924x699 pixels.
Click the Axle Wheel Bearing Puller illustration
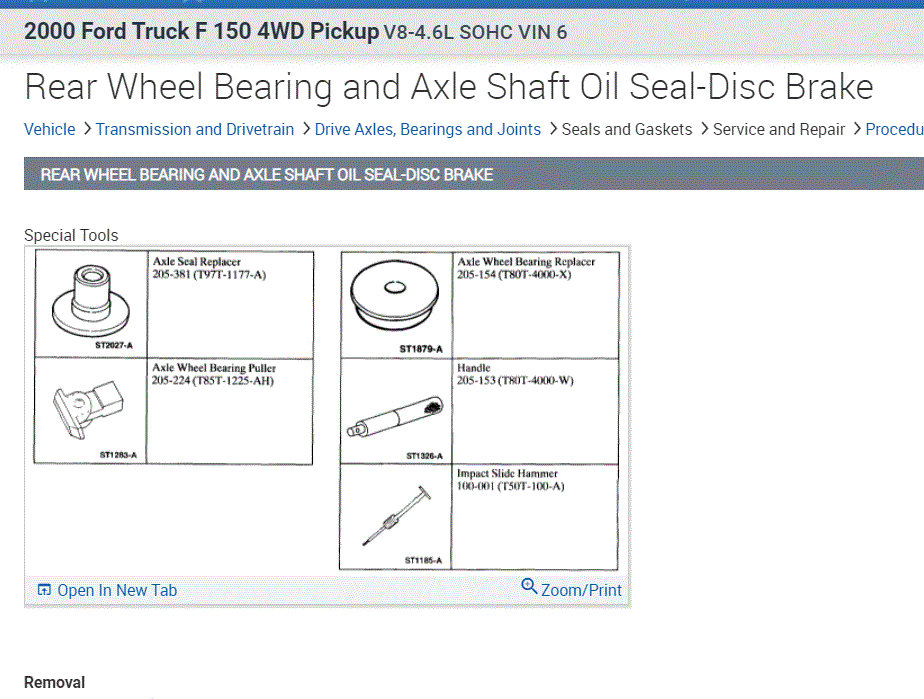coord(92,406)
